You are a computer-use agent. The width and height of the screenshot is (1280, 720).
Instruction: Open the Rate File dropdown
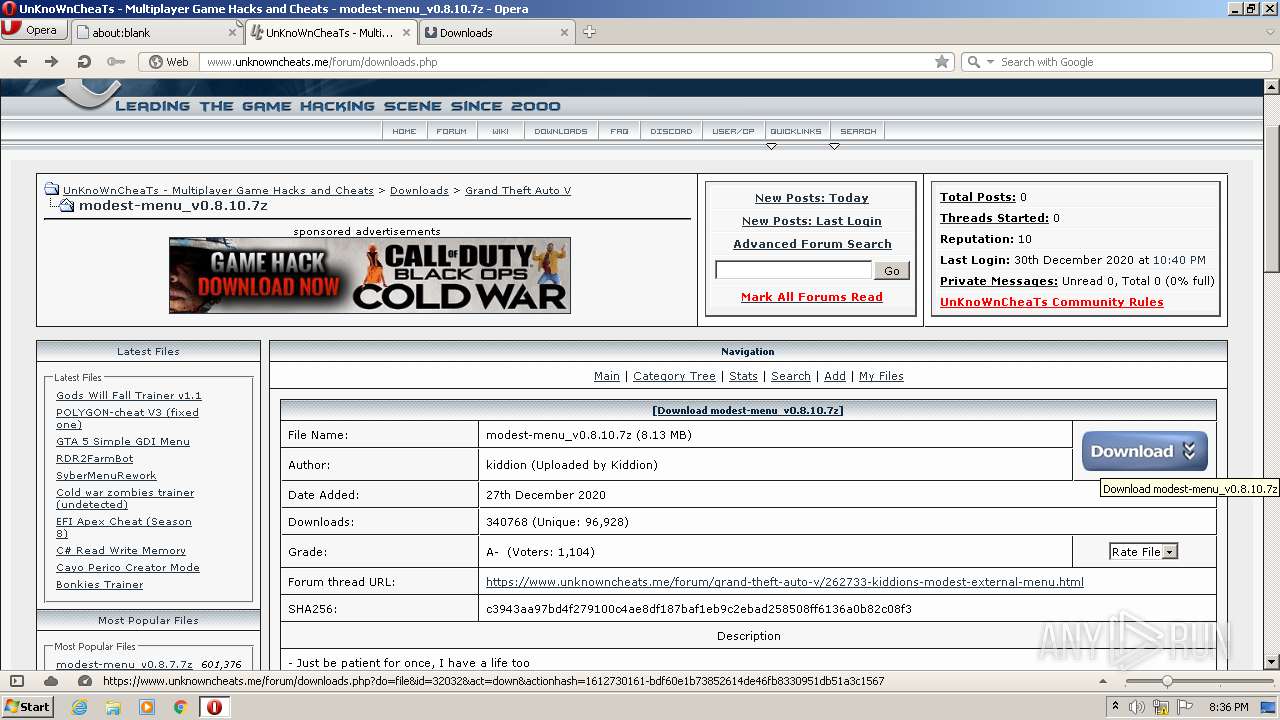point(1143,551)
